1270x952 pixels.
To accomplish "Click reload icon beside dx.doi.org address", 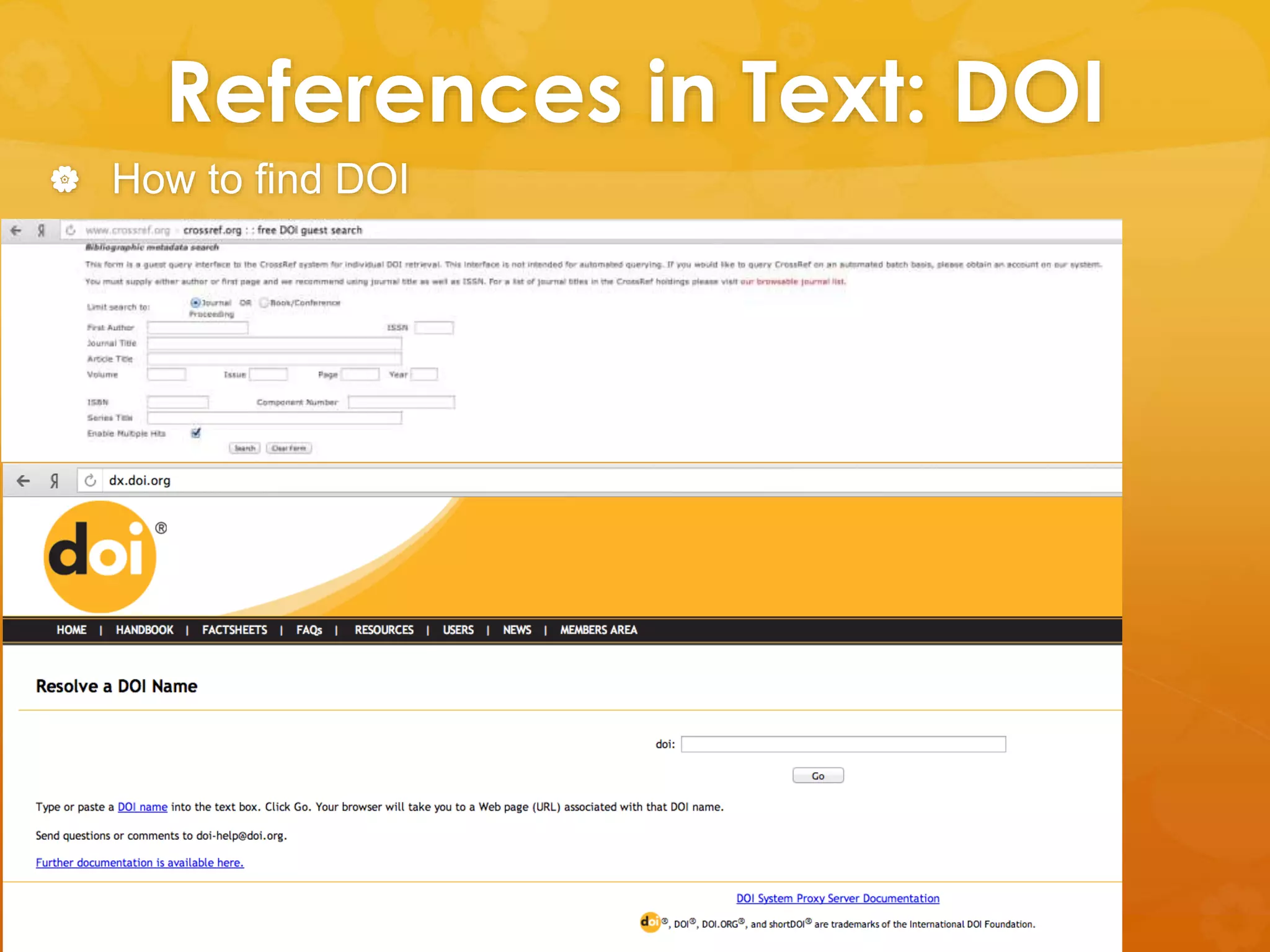I will click(x=91, y=480).
